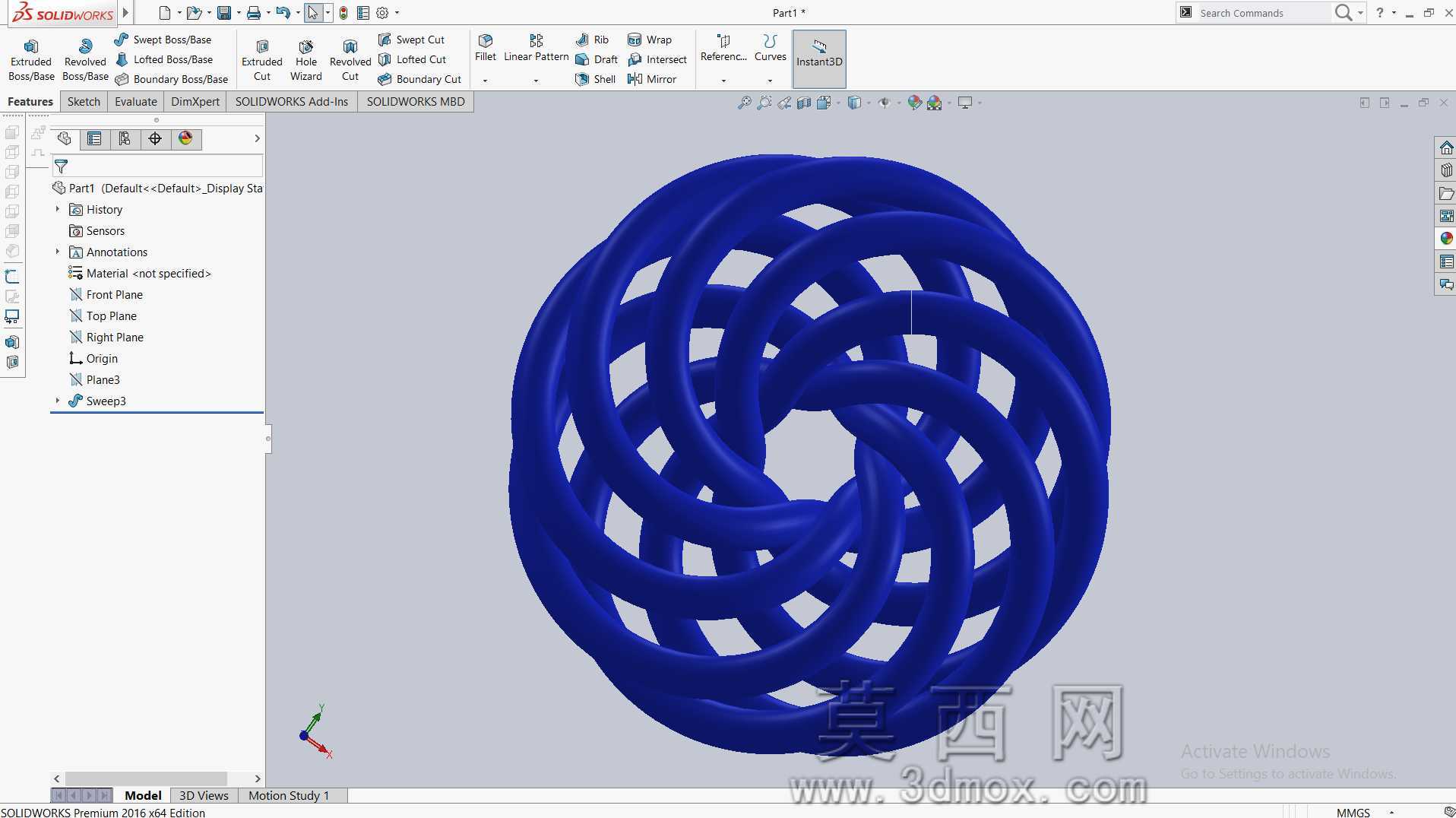
Task: Toggle Instant3D mode
Action: click(x=819, y=59)
